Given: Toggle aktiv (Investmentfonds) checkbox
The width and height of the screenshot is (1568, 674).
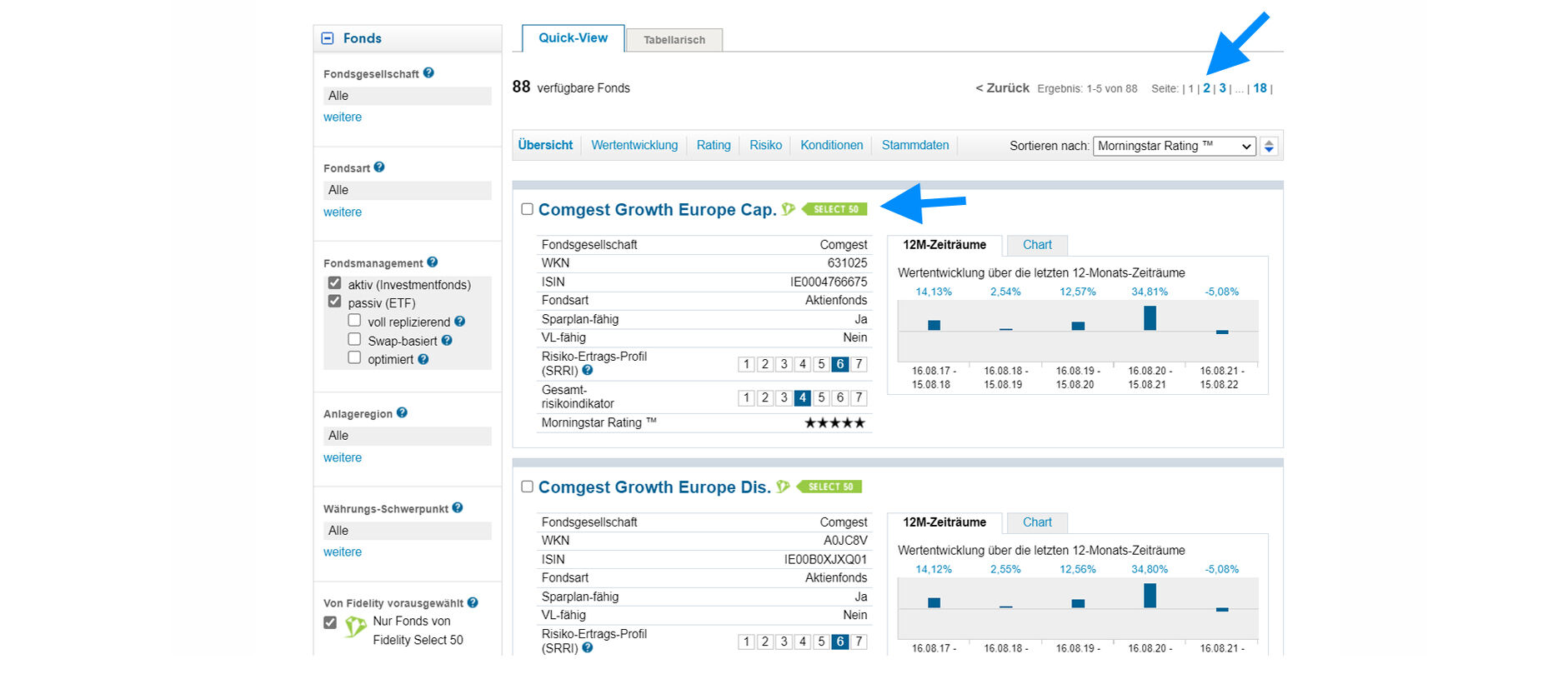Looking at the screenshot, I should click(334, 282).
